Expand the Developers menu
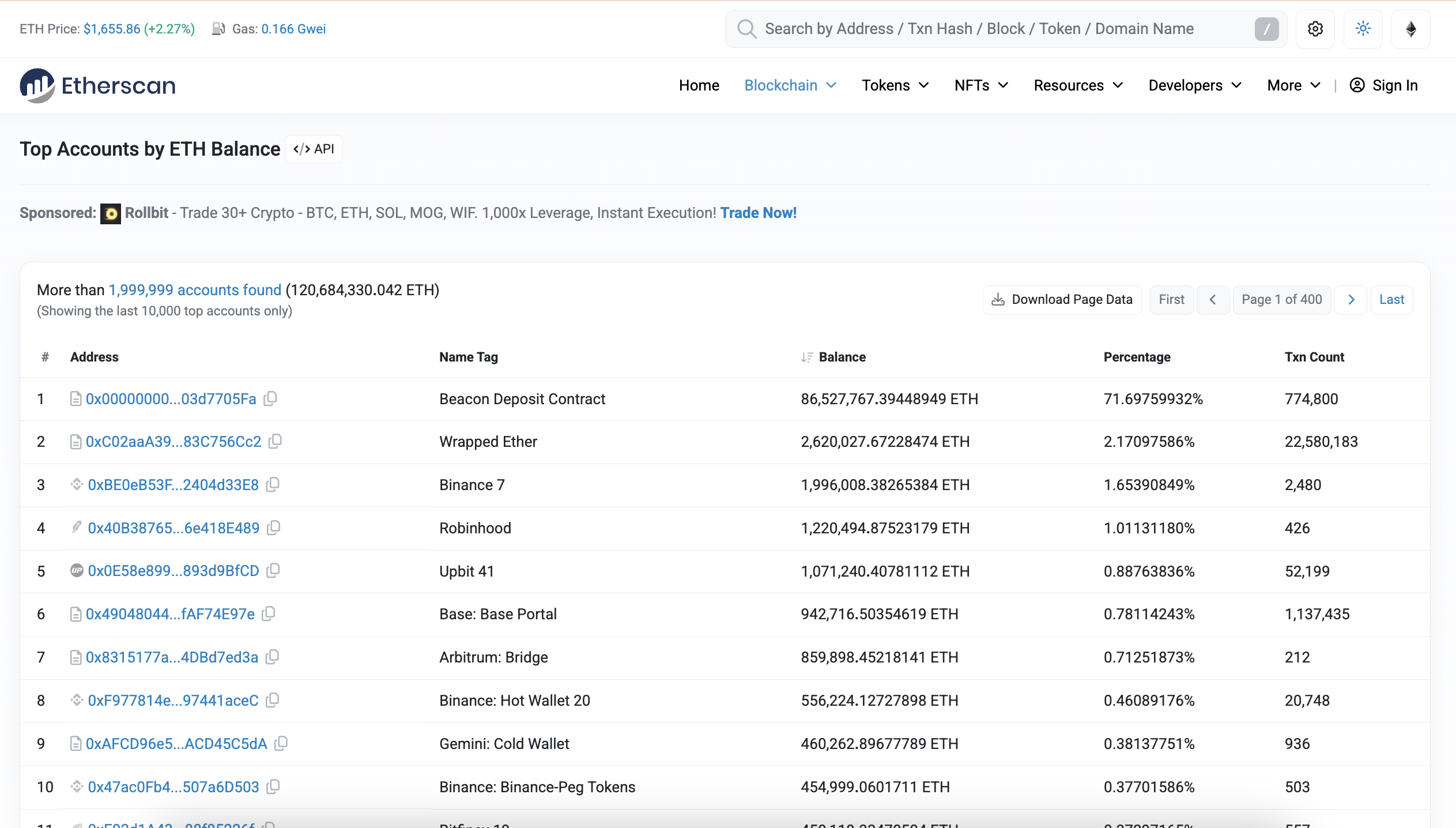 click(x=1195, y=85)
